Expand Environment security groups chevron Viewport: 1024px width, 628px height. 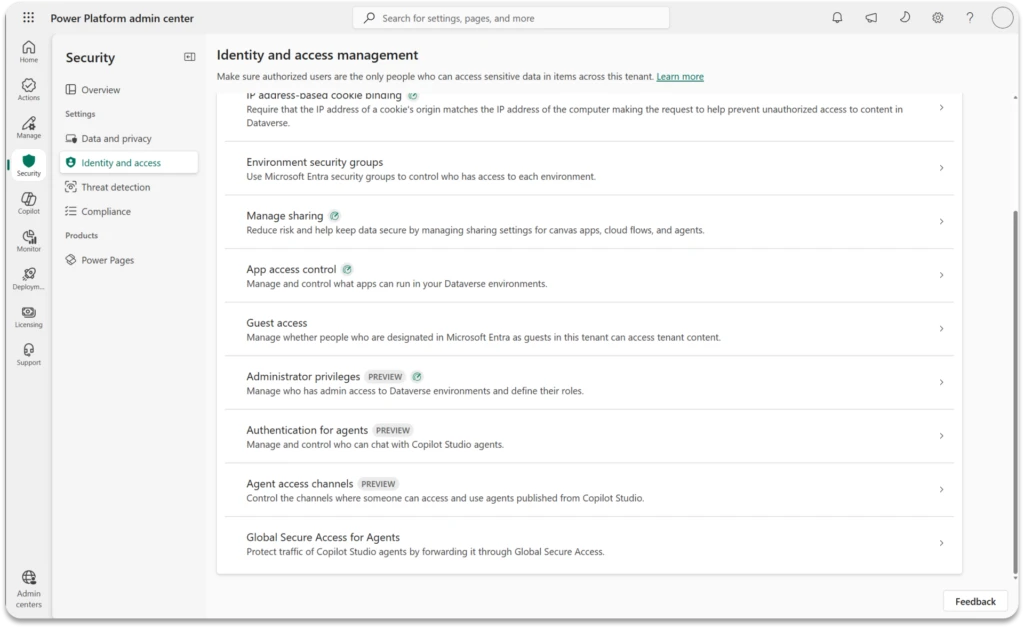pyautogui.click(x=941, y=168)
